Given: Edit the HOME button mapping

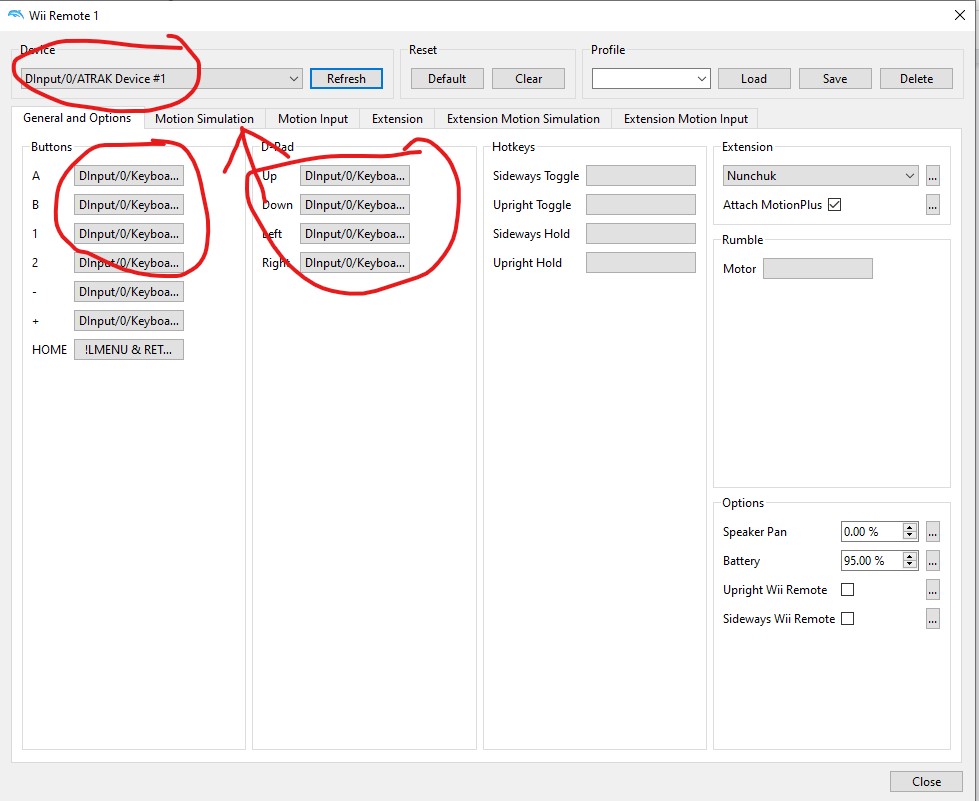Looking at the screenshot, I should point(129,350).
